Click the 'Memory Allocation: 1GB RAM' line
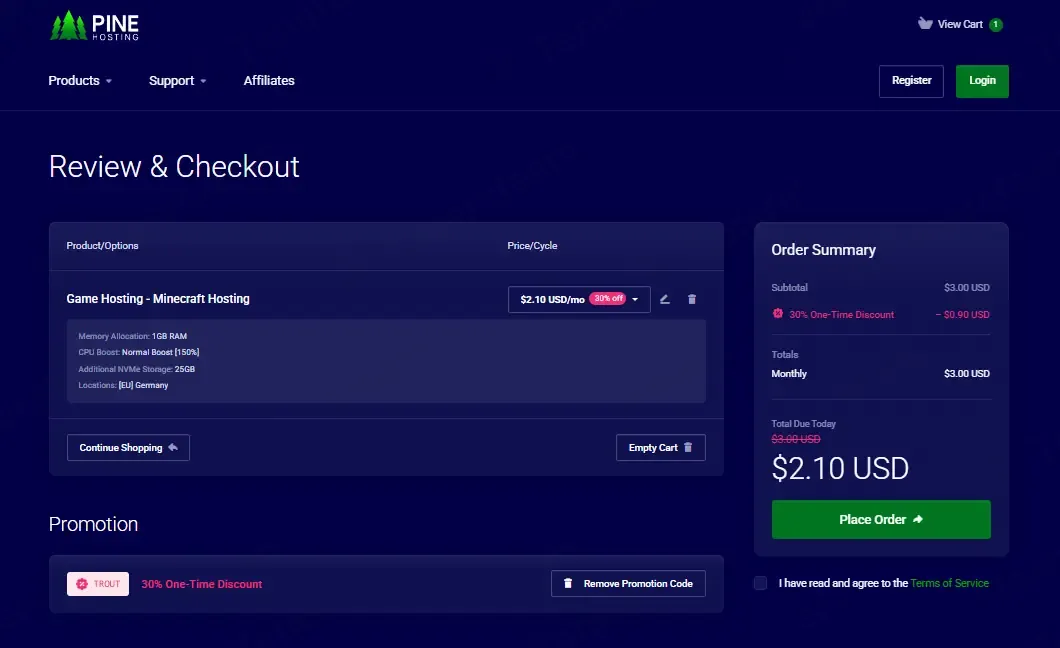Image resolution: width=1060 pixels, height=648 pixels. (x=132, y=336)
